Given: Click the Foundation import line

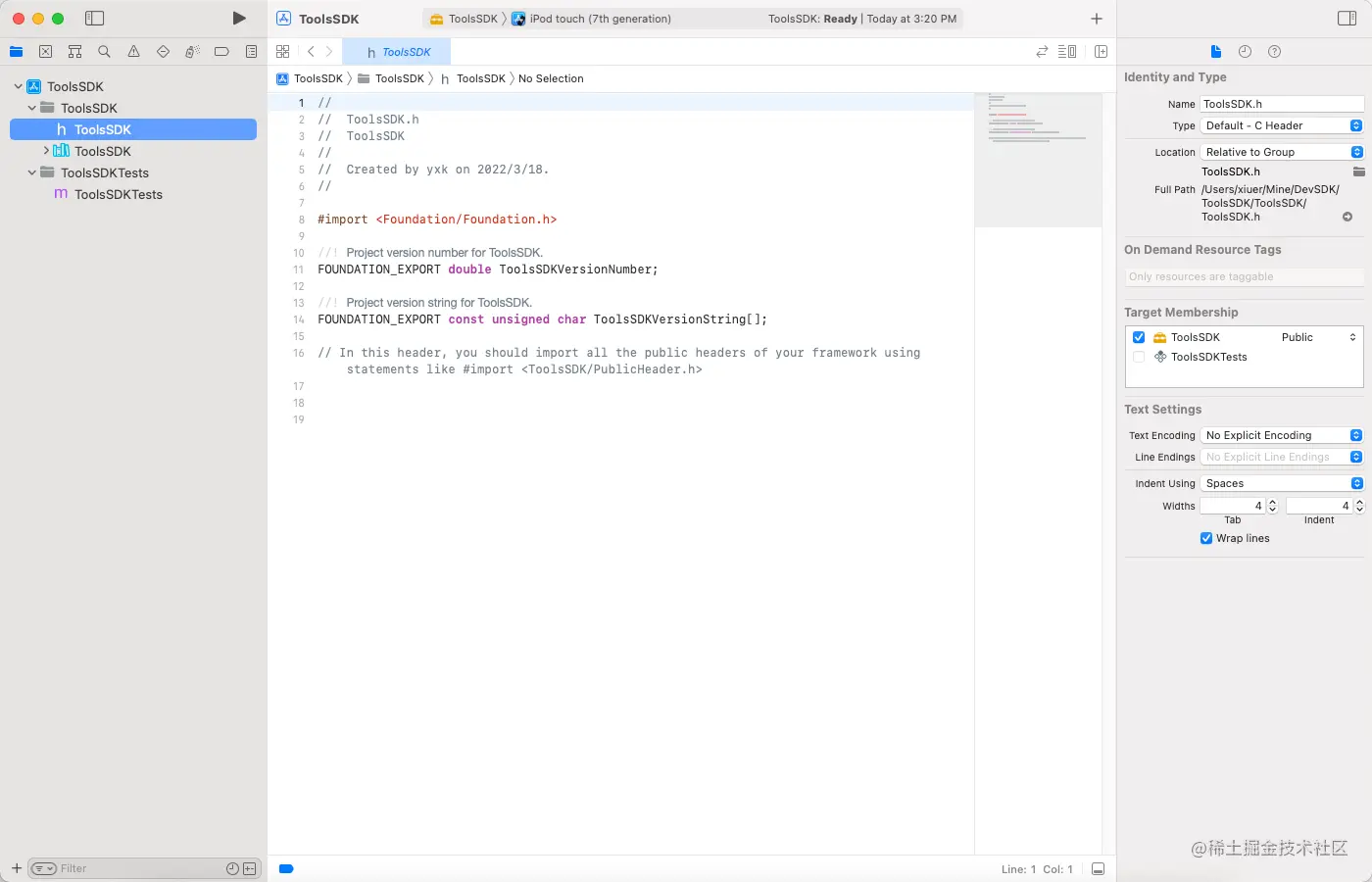Looking at the screenshot, I should click(x=437, y=220).
